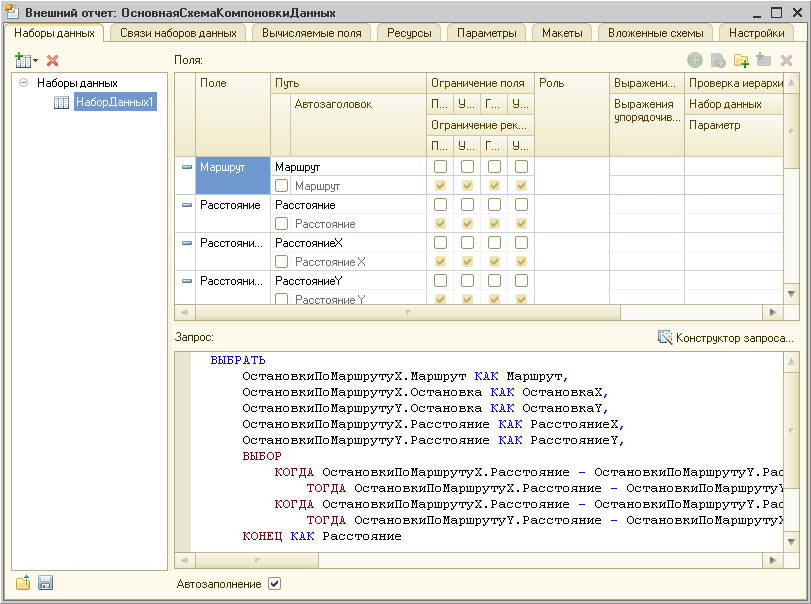The height and width of the screenshot is (604, 811).
Task: Tick the auto-title checkbox next to Расстояние Х
Action: point(281,262)
